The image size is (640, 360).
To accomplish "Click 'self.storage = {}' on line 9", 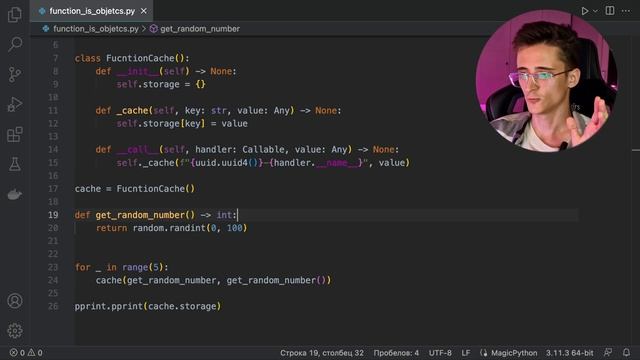I will [161, 84].
